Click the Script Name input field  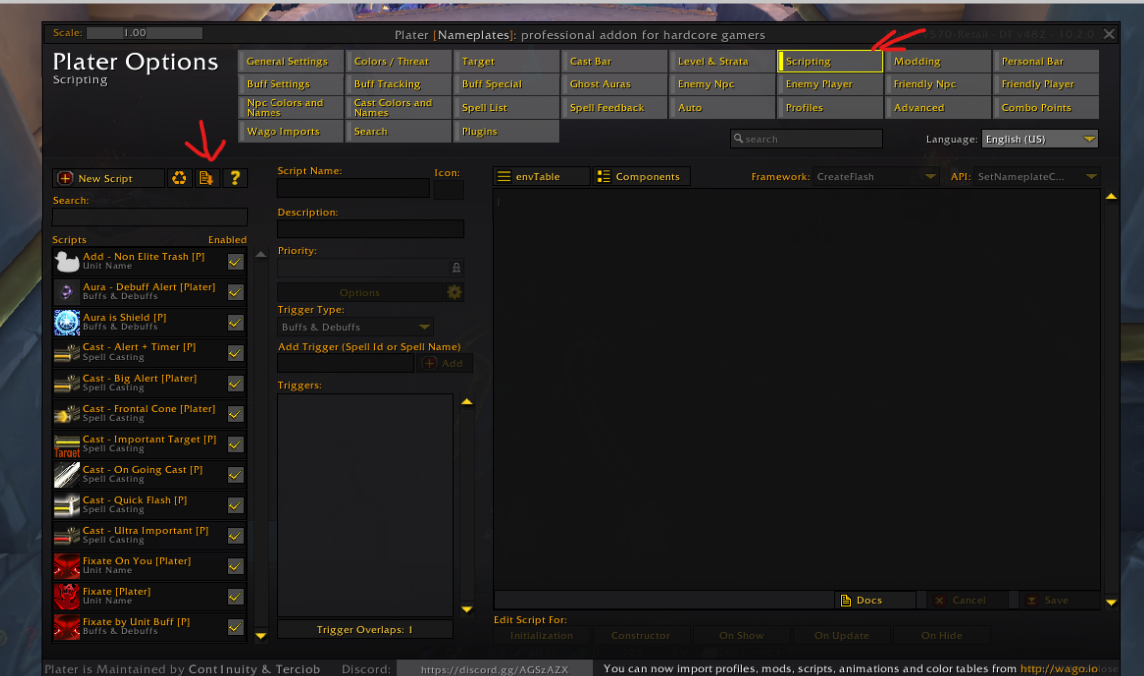353,188
